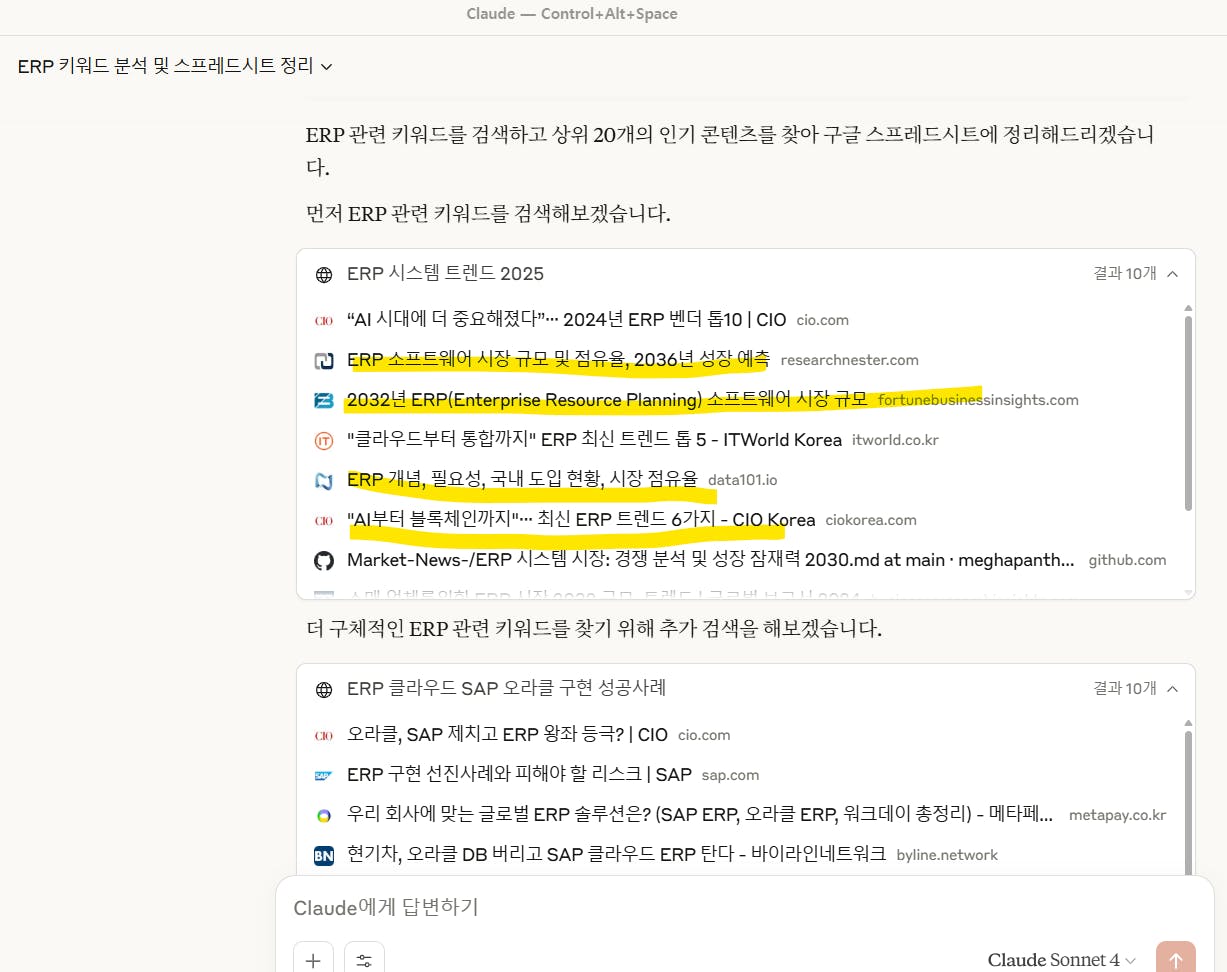Open the 2032년 ERP 소프트웨어 시장 규모 result
1227x972 pixels.
tap(607, 400)
